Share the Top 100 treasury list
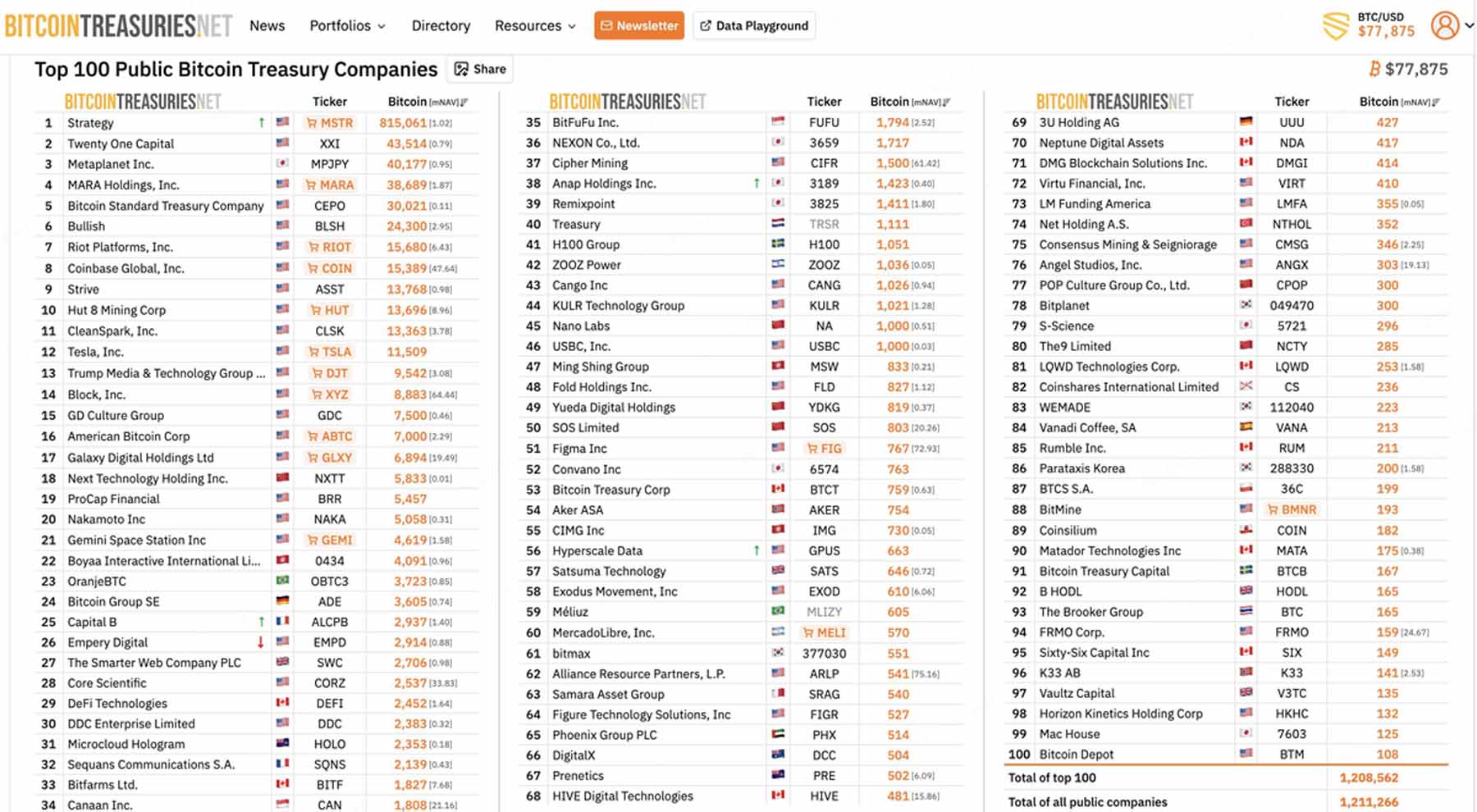This screenshot has width=1477, height=812. click(x=480, y=69)
